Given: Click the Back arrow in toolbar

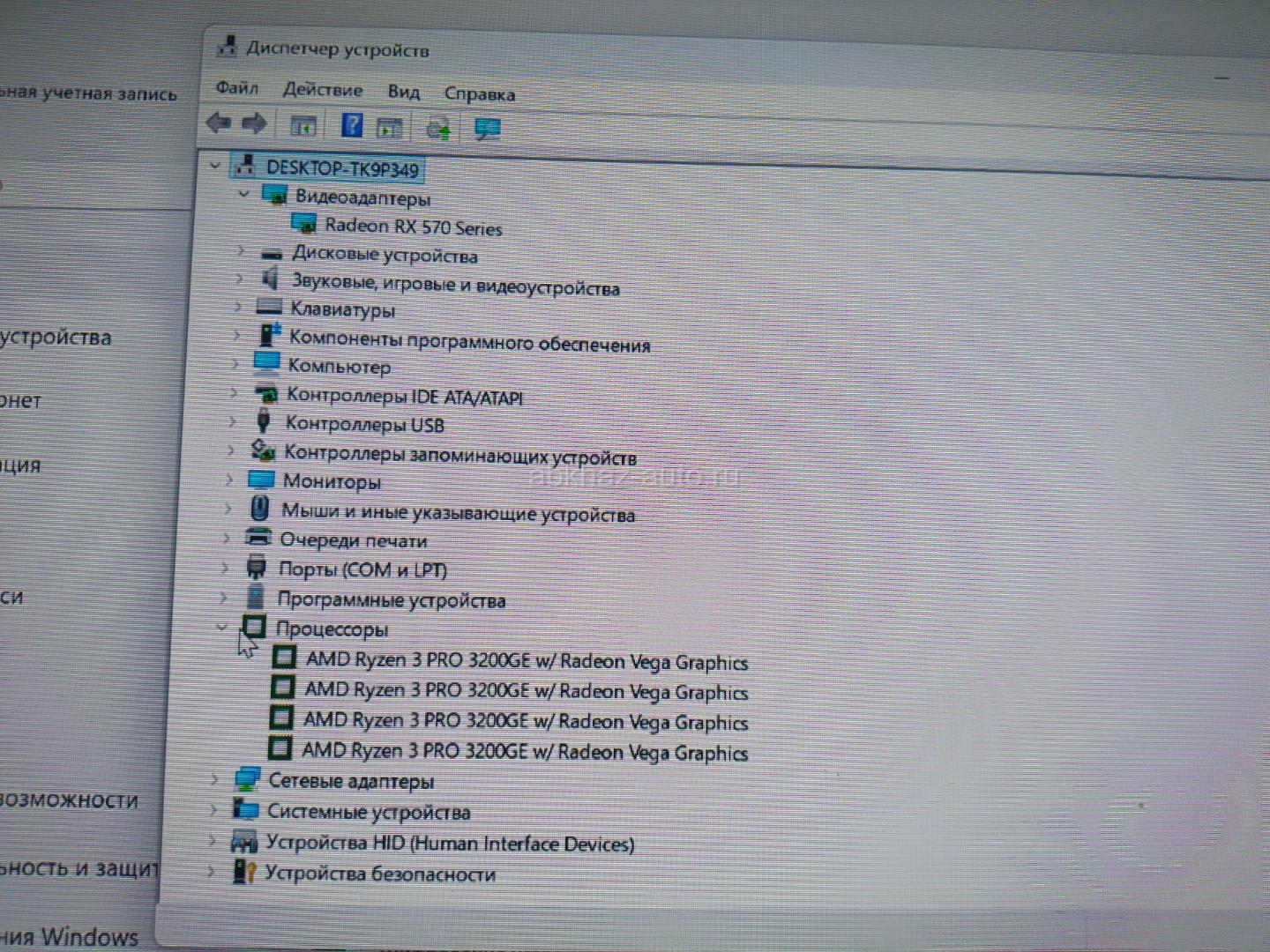Looking at the screenshot, I should point(218,123).
